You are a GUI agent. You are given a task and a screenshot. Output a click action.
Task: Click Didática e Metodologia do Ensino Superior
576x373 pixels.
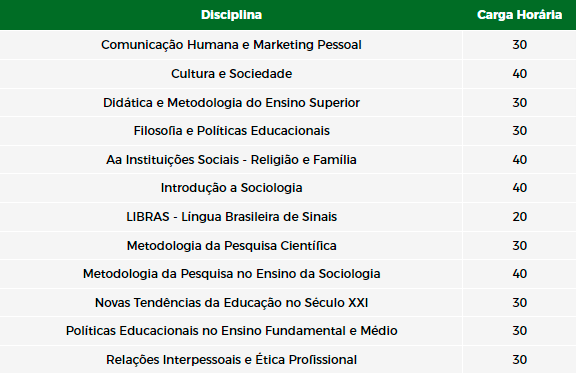[231, 103]
